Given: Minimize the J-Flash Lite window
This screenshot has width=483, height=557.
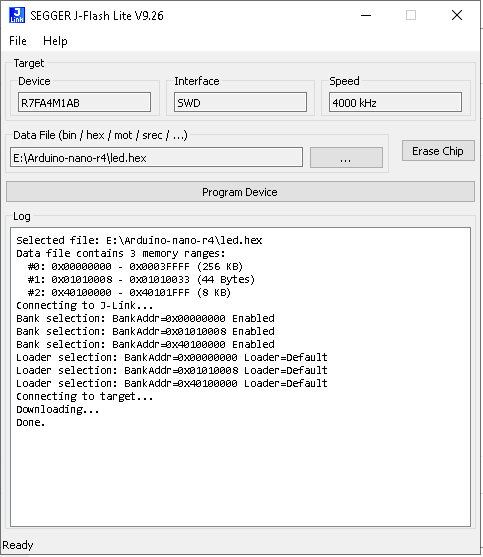Looking at the screenshot, I should [x=366, y=15].
